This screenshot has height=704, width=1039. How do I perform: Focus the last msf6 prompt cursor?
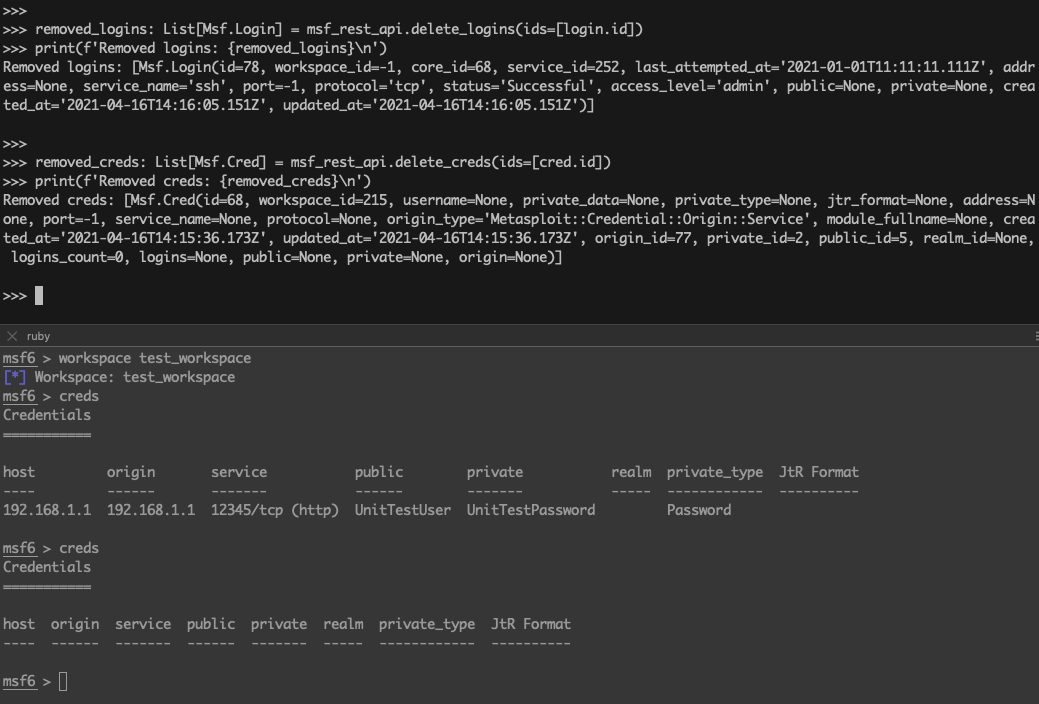63,682
